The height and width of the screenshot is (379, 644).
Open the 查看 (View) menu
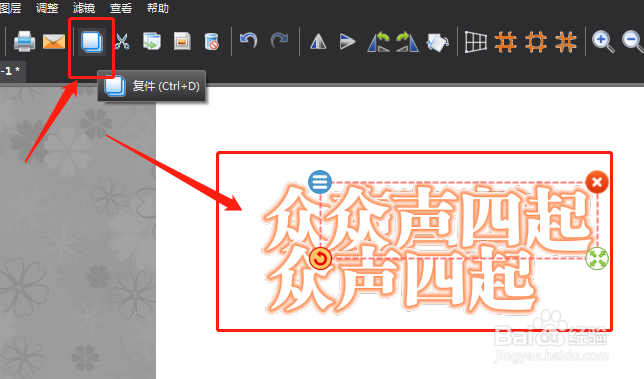point(121,8)
